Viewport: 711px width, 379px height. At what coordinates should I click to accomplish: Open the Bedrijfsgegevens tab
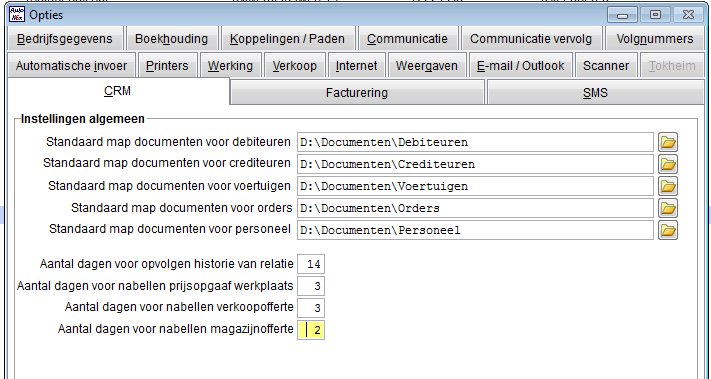[x=65, y=39]
